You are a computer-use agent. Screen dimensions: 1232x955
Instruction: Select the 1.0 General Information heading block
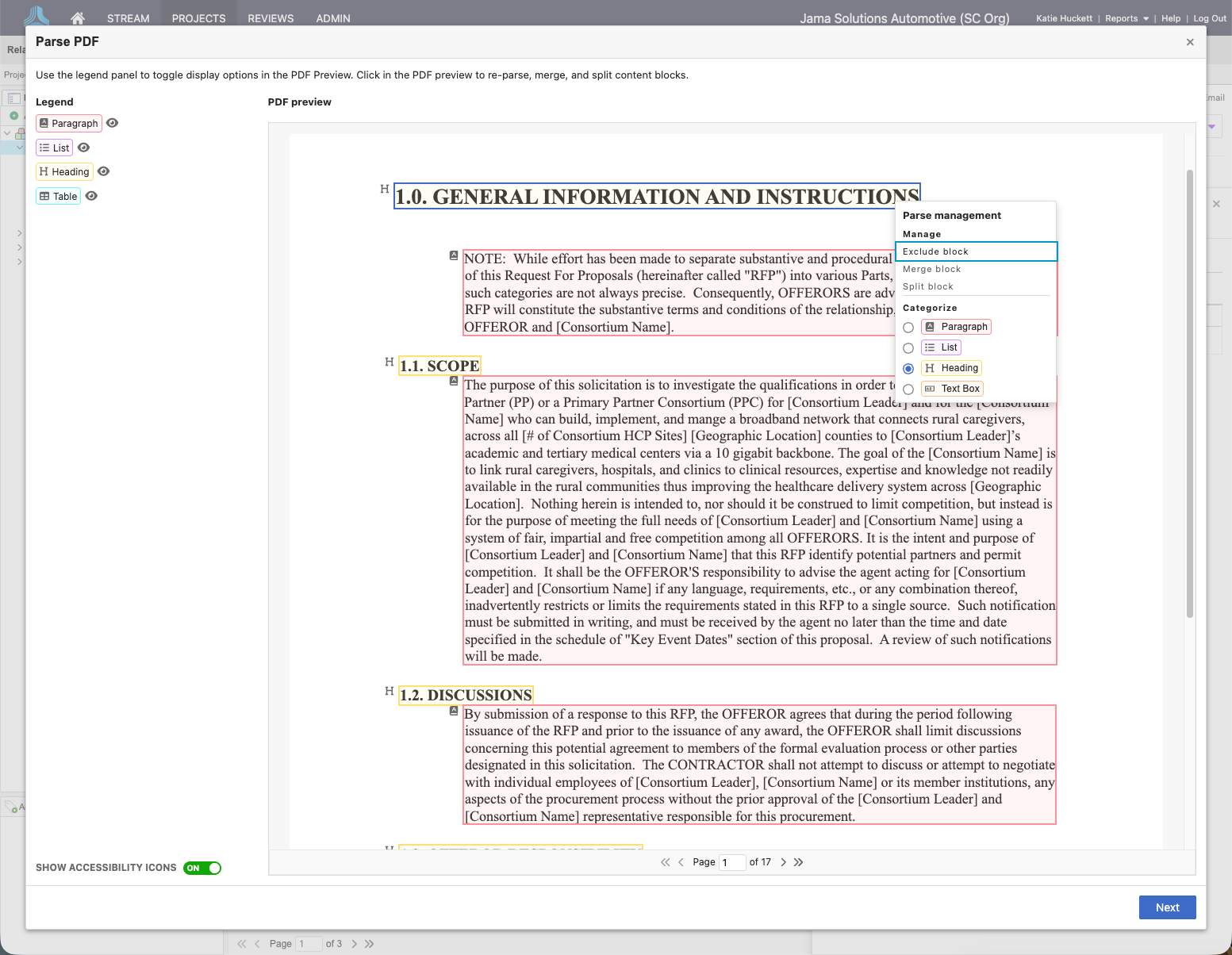coord(657,196)
